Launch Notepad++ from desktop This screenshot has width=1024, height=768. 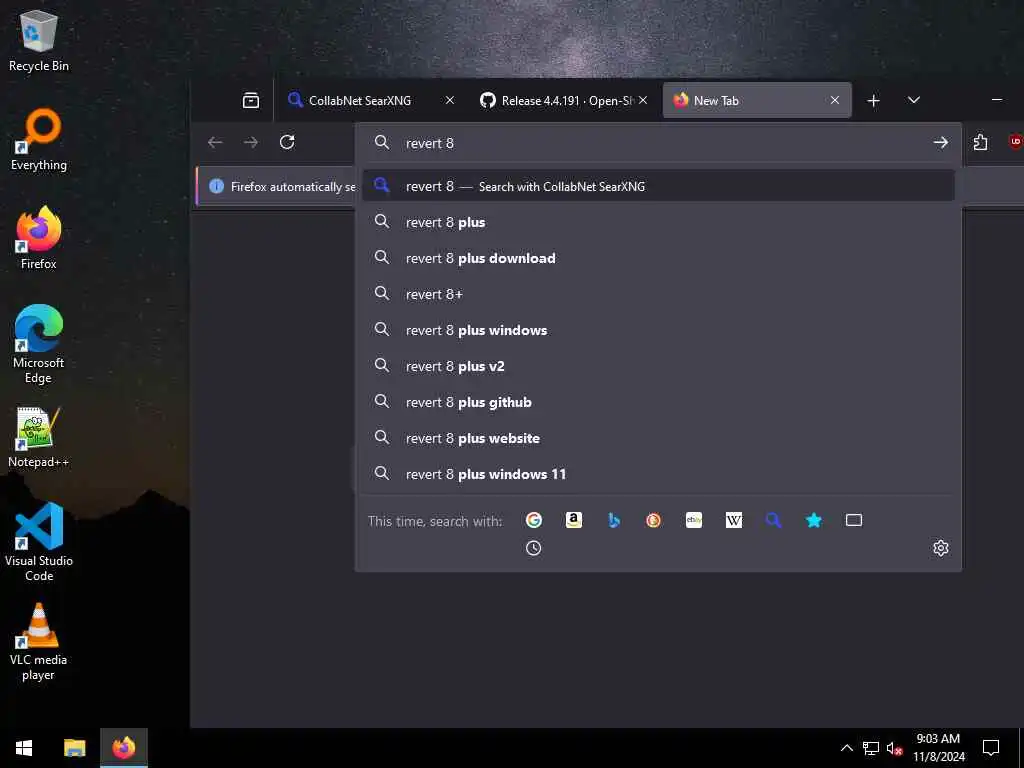tap(39, 436)
